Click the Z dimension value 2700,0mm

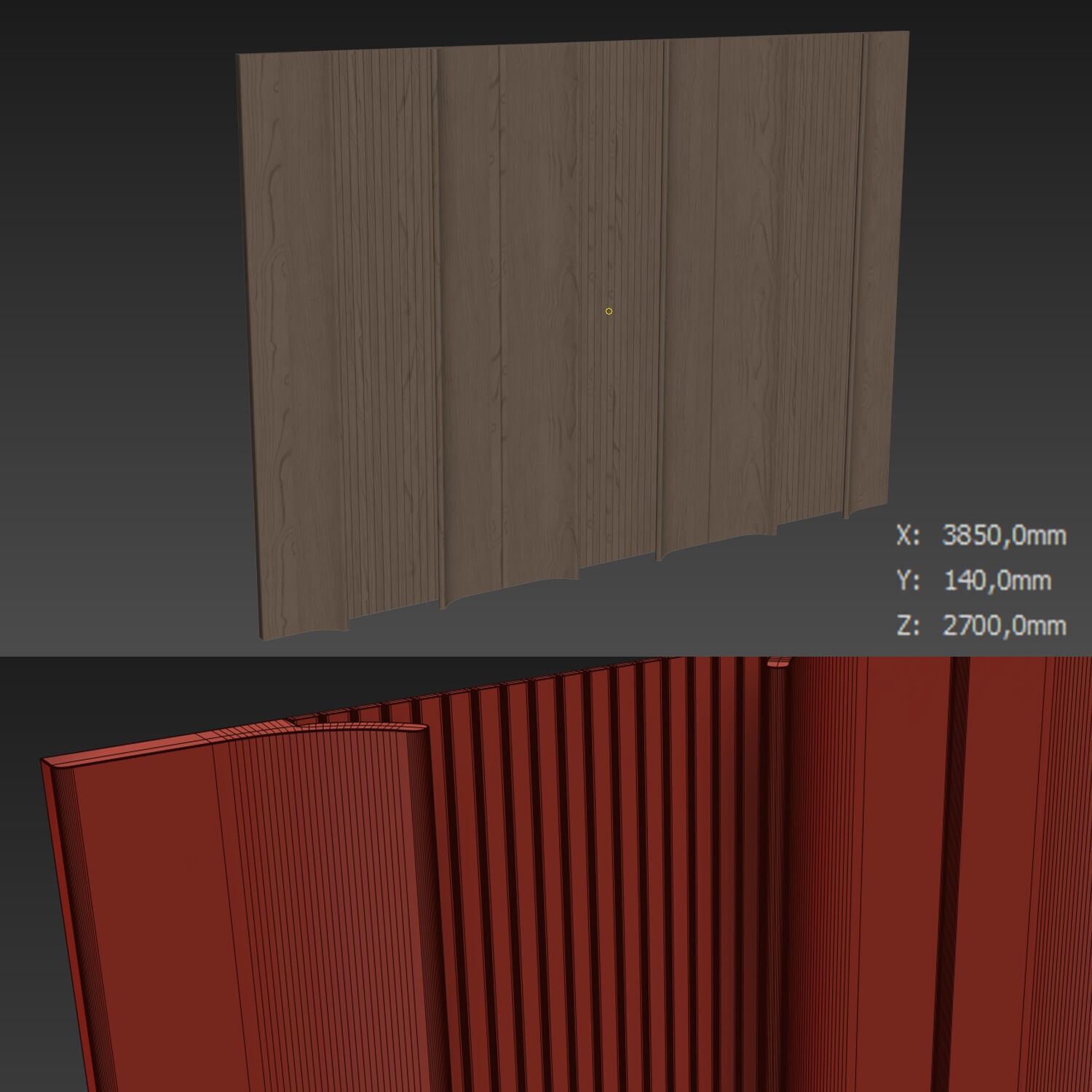click(x=1005, y=625)
